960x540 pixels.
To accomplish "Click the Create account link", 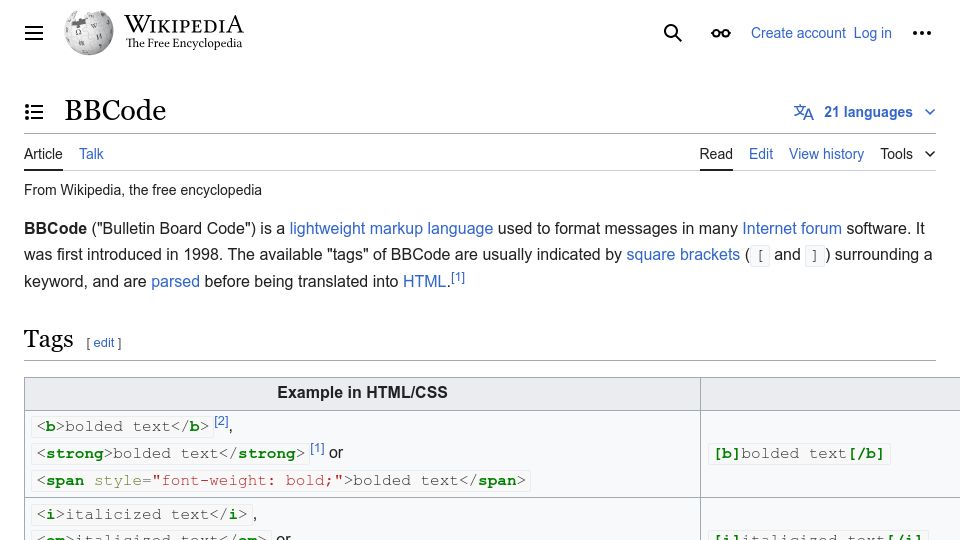I will [x=798, y=33].
